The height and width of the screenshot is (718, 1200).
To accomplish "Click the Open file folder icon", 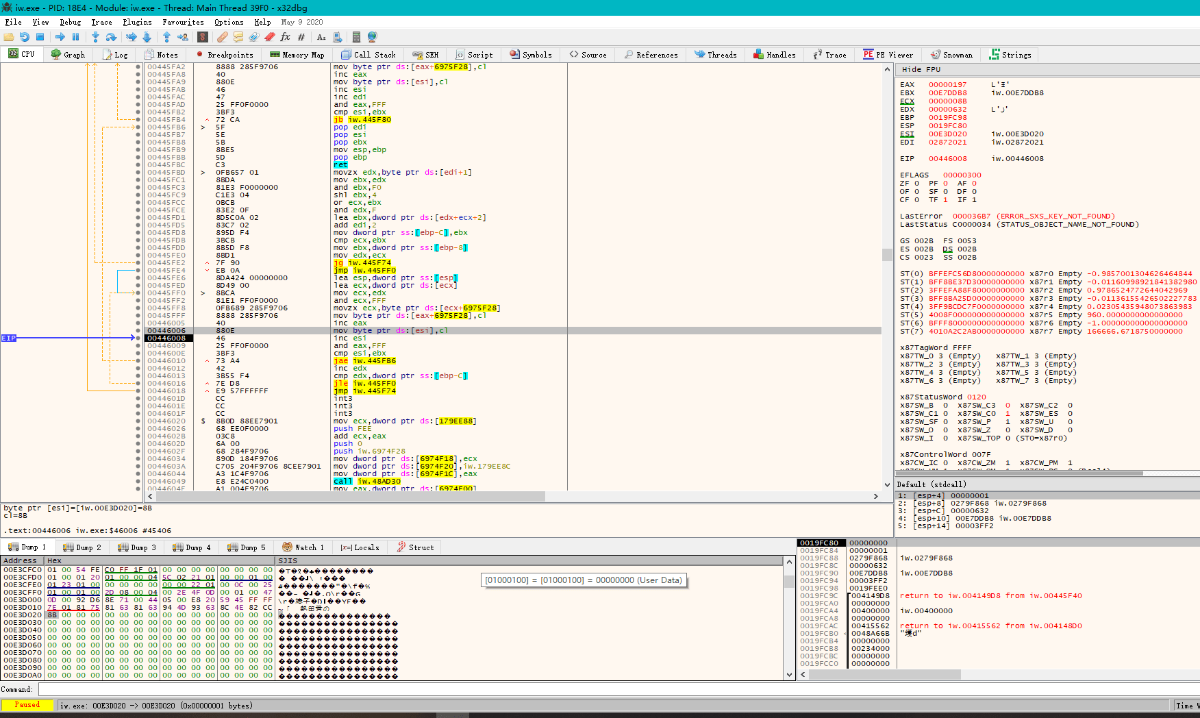I will tap(9, 37).
